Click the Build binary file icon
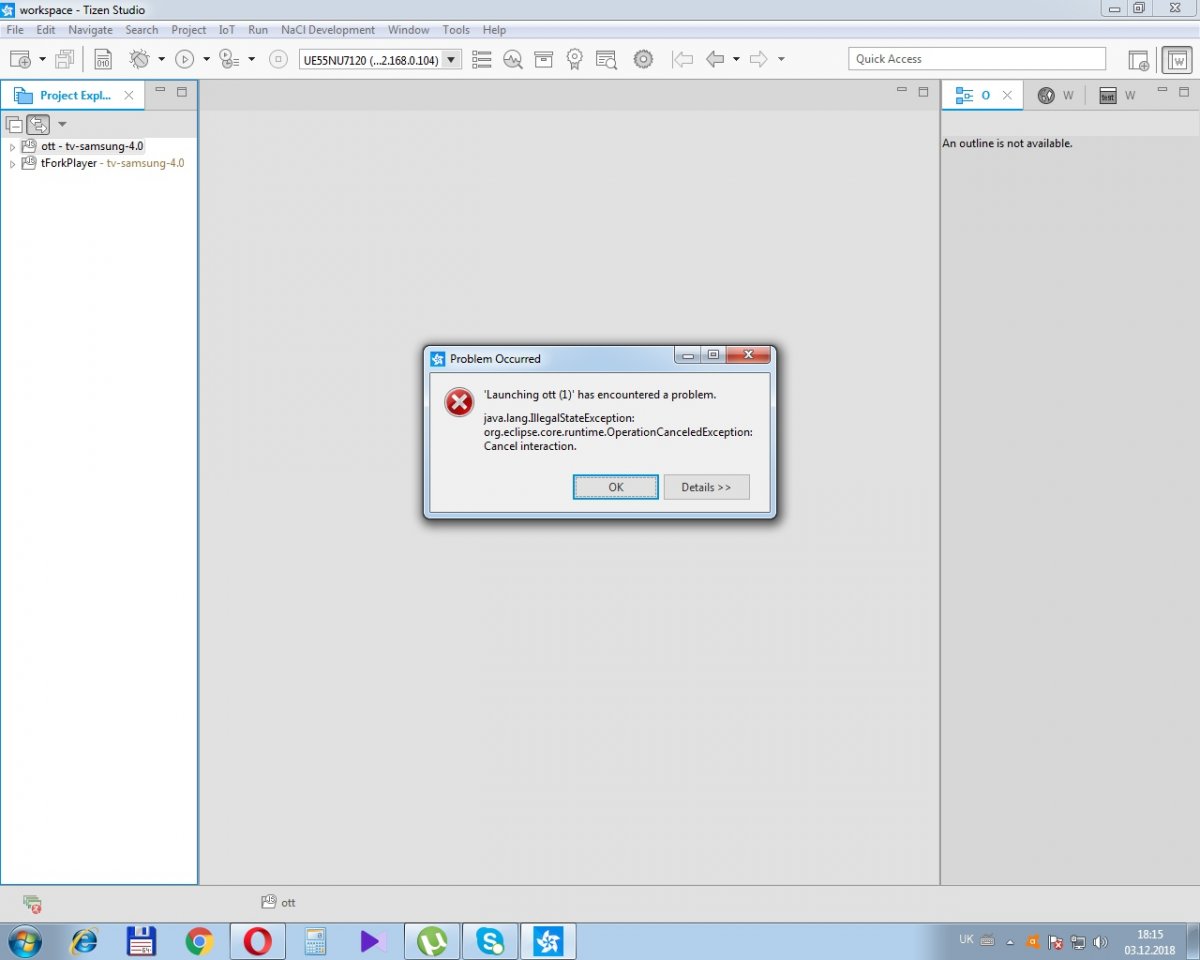 [103, 59]
